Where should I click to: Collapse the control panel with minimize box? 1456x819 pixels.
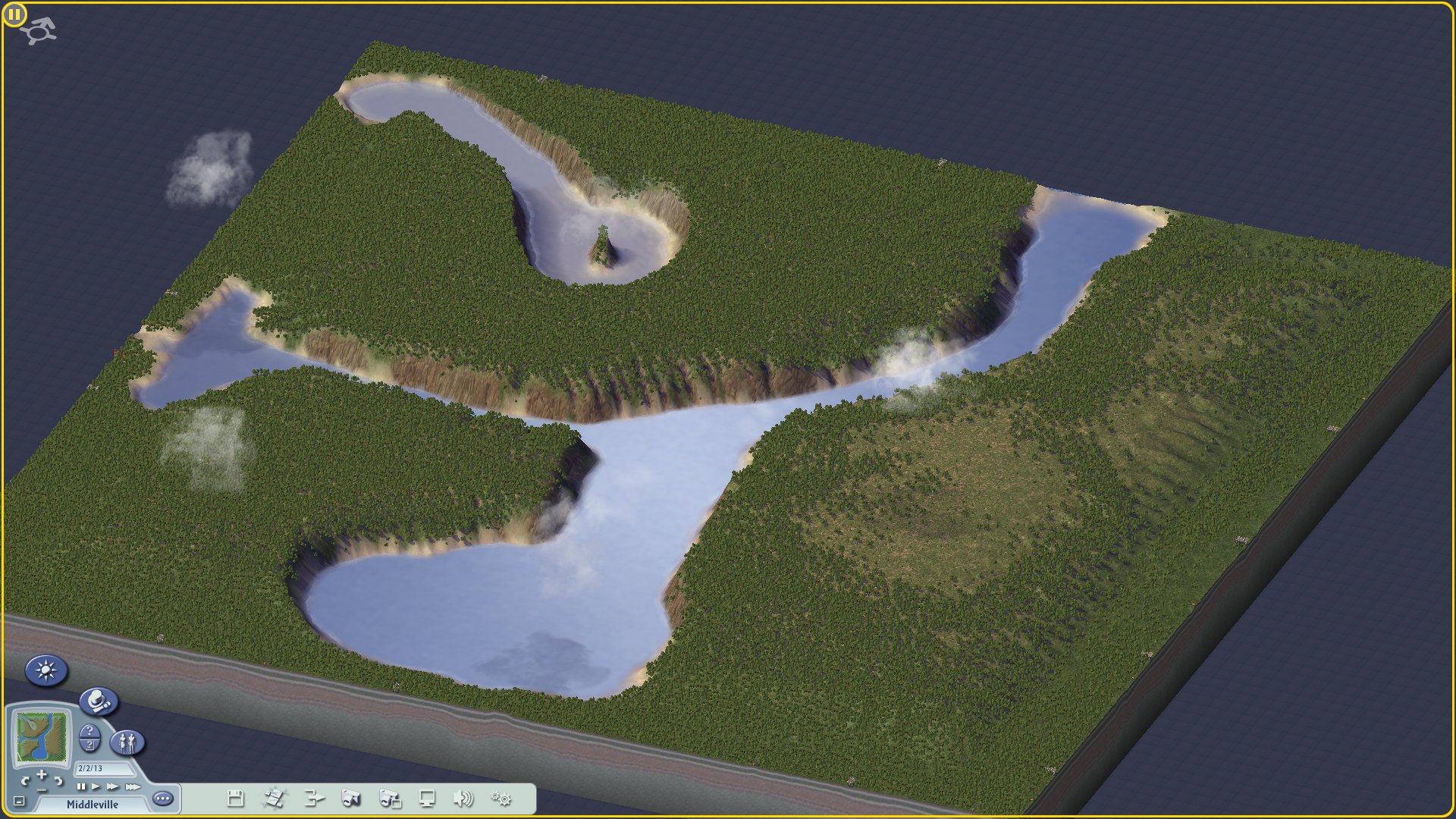pos(19,801)
